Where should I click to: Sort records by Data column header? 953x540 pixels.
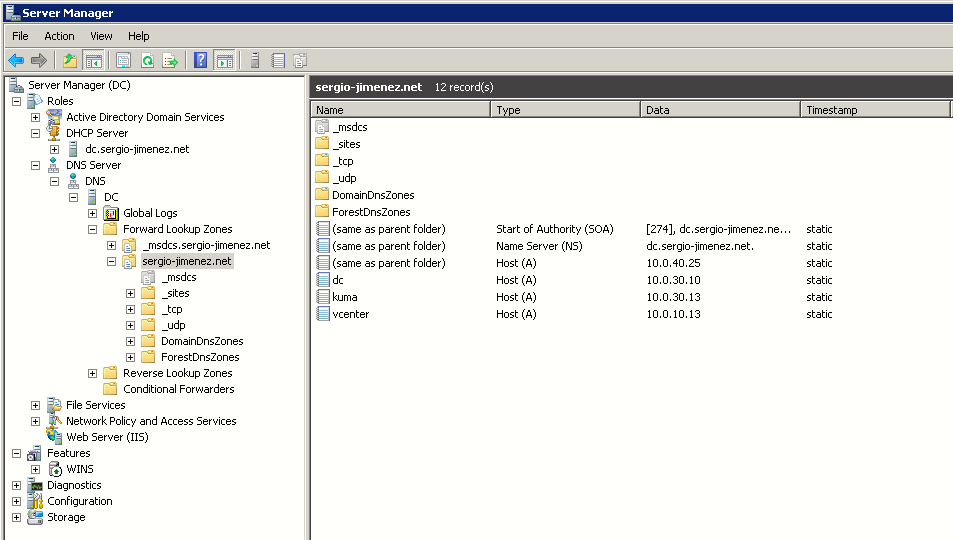click(720, 110)
